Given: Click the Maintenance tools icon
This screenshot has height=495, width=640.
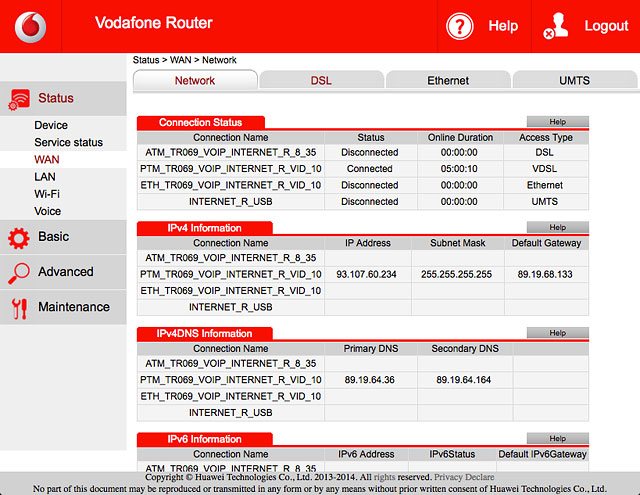Looking at the screenshot, I should coord(19,308).
